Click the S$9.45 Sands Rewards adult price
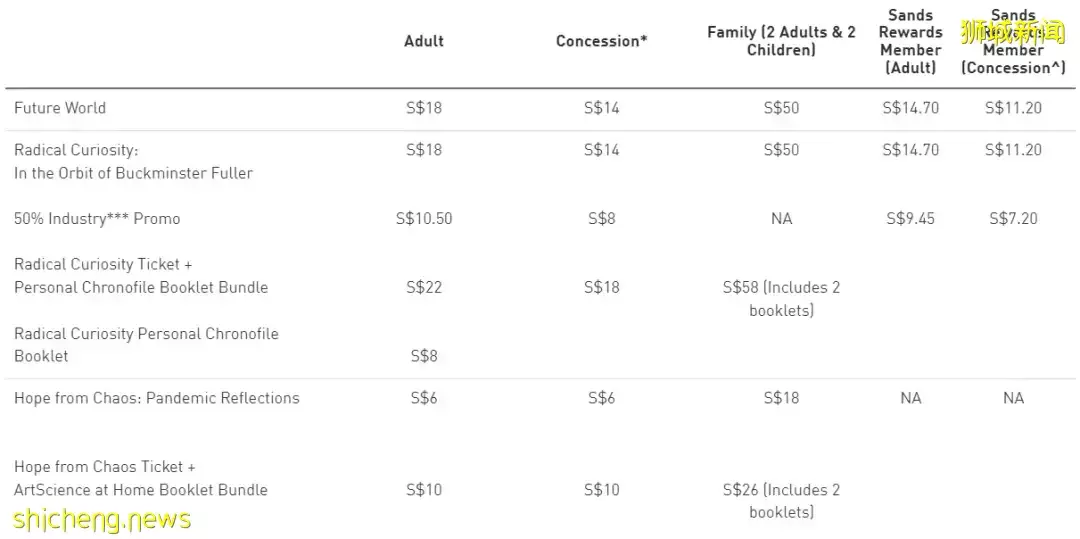The image size is (1080, 539). (910, 218)
